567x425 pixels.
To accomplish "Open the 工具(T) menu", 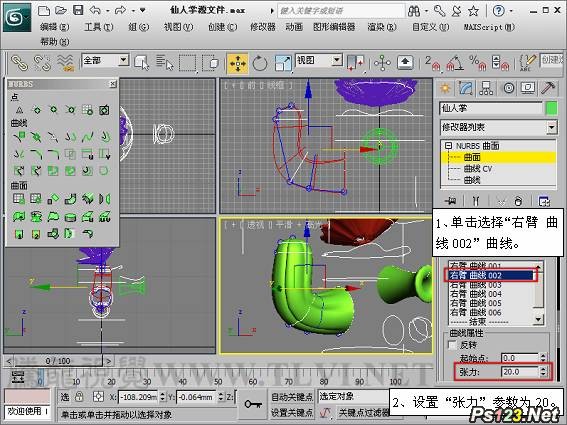I will (99, 27).
